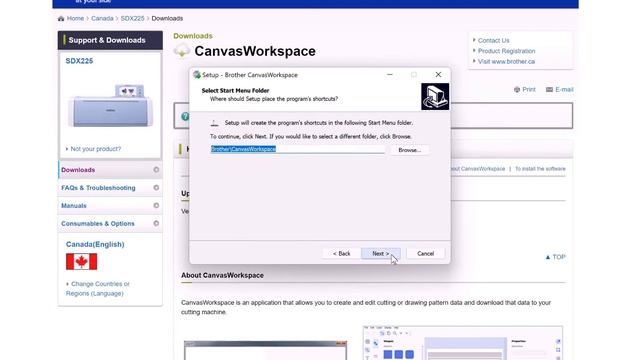Go to Home breadcrumb link

pyautogui.click(x=75, y=18)
